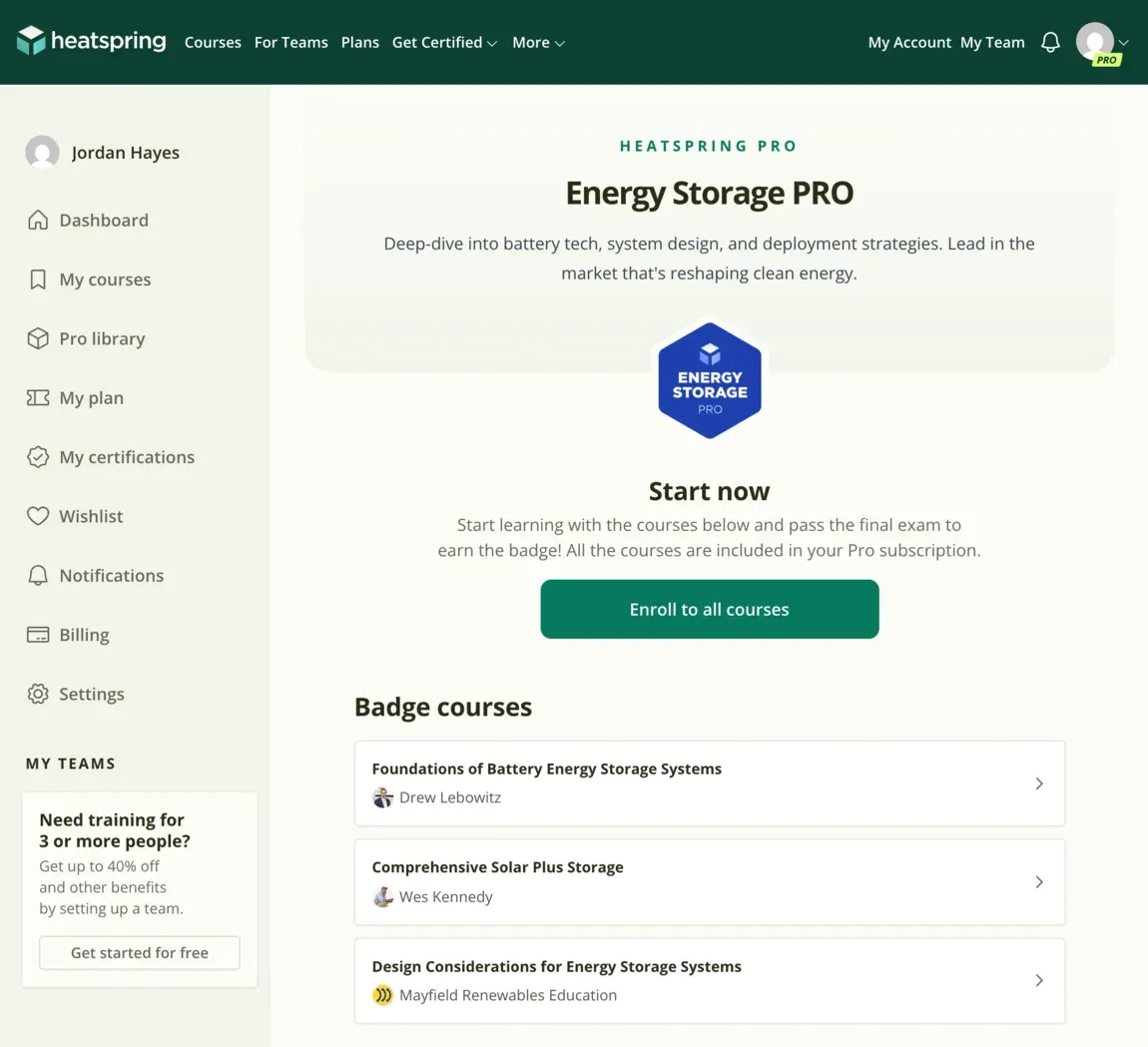The image size is (1148, 1047).
Task: Click the Dashboard home icon in sidebar
Action: point(38,220)
